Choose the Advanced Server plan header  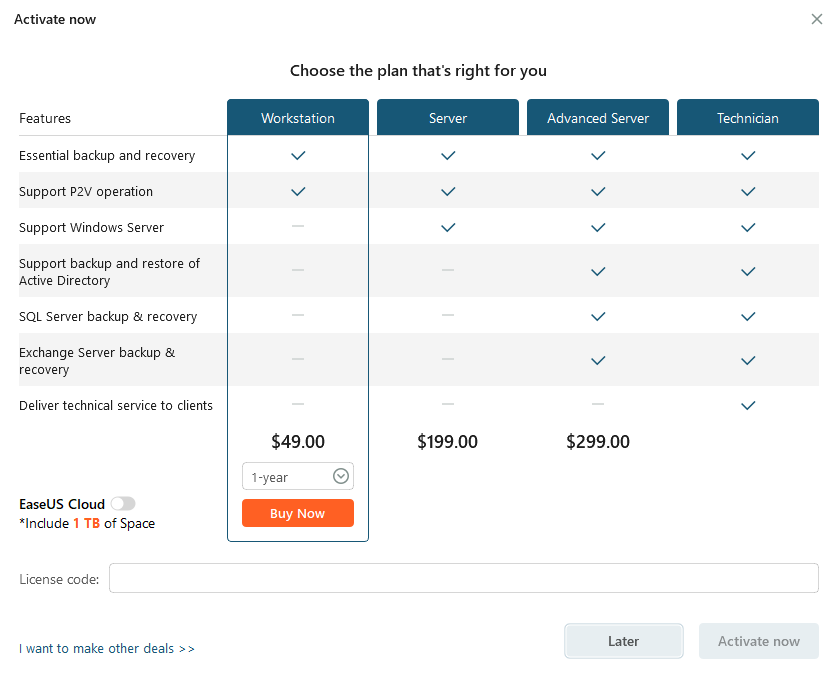598,117
